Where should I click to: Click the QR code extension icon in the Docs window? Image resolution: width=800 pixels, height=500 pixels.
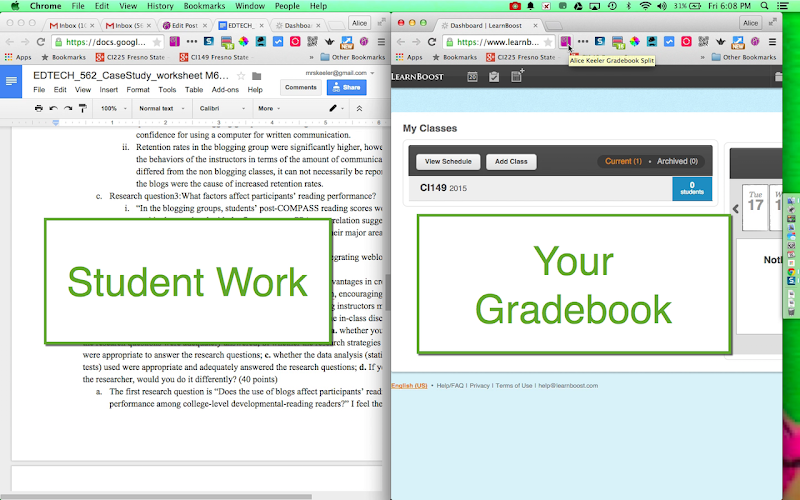312,42
